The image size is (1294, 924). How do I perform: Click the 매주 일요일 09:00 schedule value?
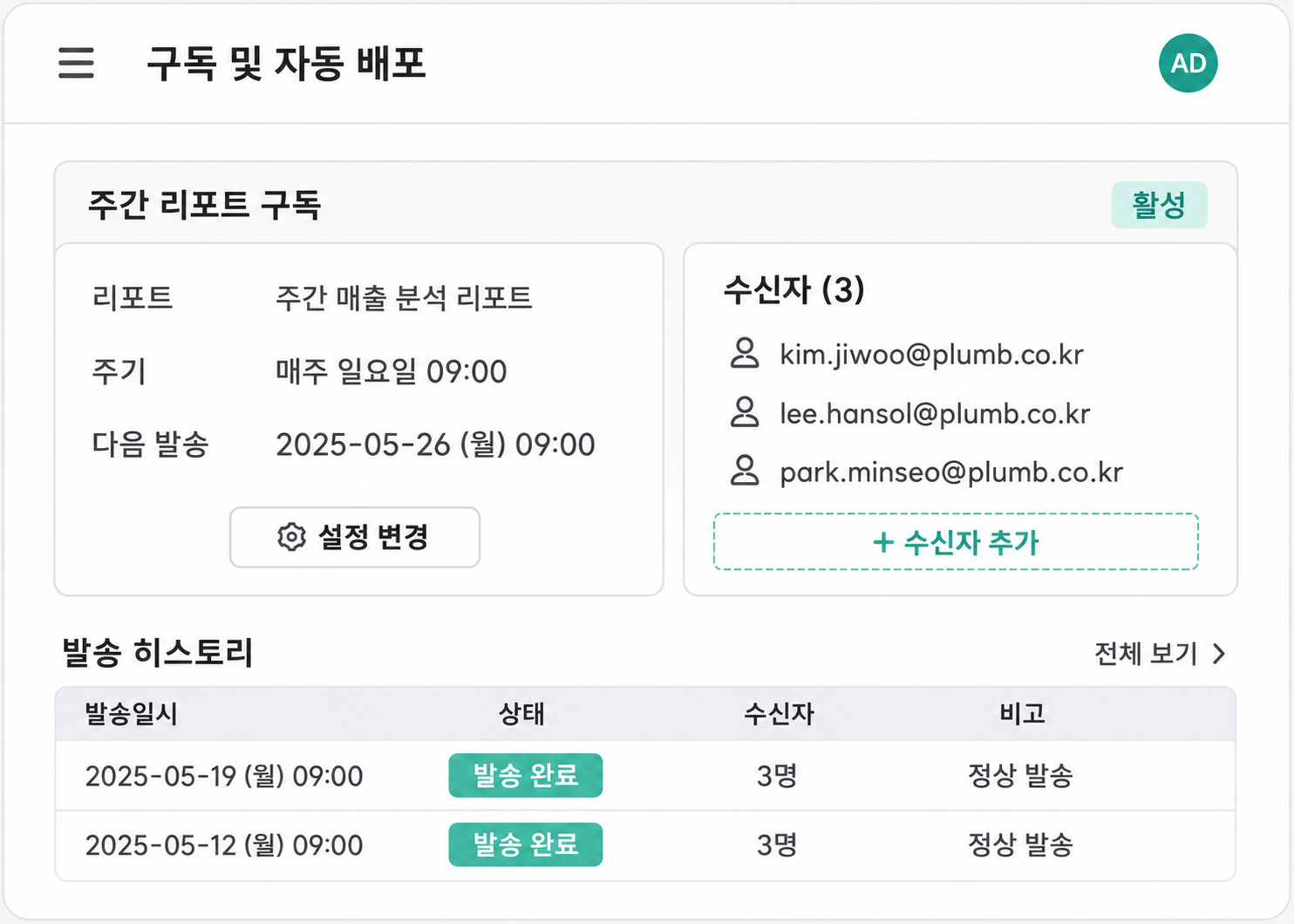391,371
